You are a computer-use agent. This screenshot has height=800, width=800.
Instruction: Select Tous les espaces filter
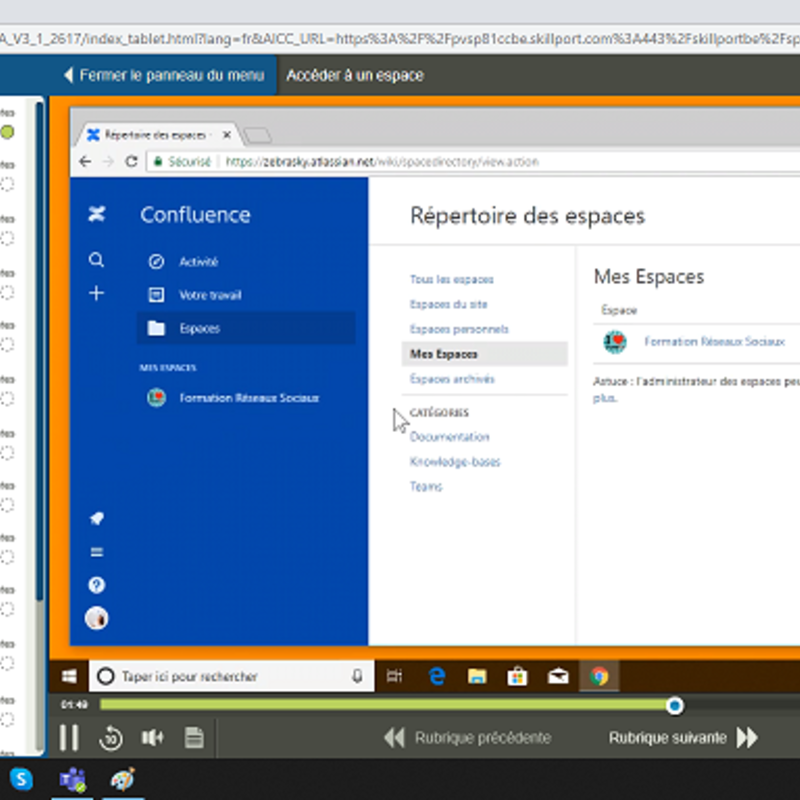point(452,279)
